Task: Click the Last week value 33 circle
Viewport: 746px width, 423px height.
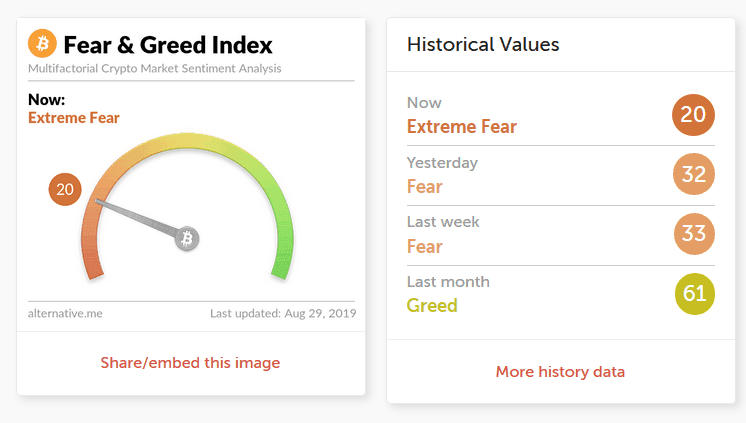Action: 692,235
